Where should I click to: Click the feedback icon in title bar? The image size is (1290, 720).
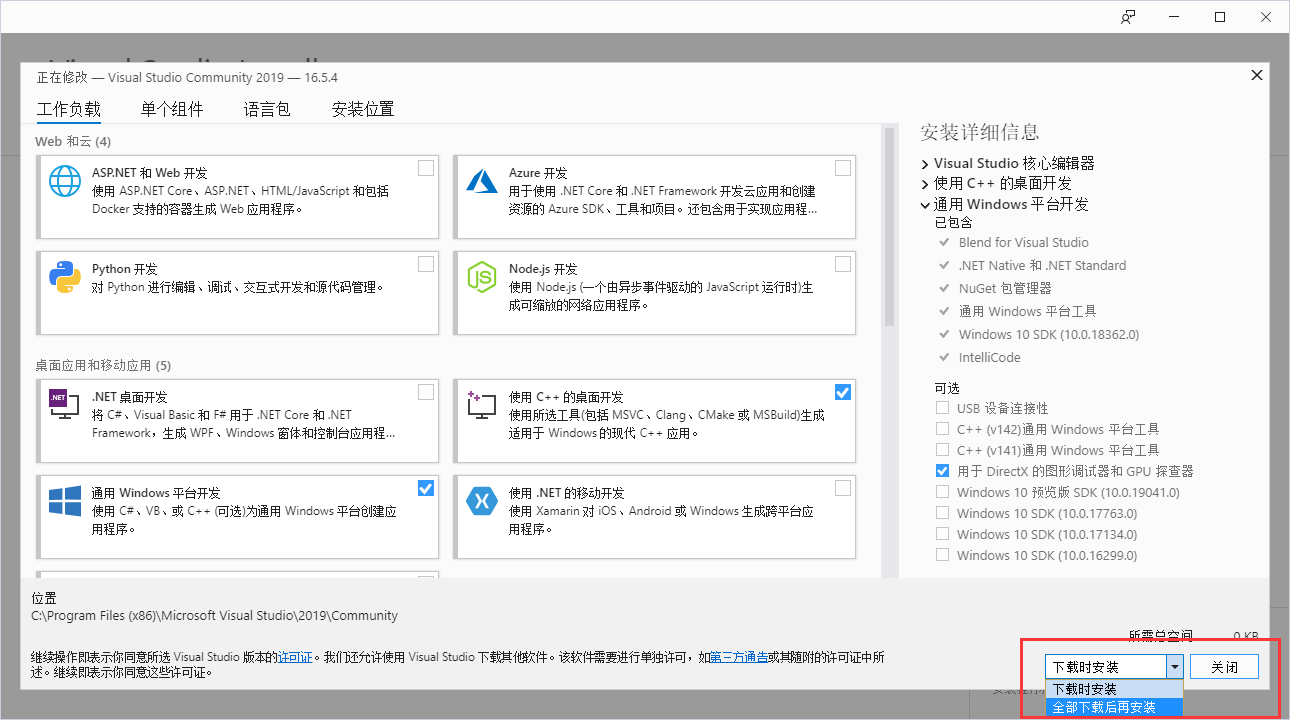[1128, 17]
